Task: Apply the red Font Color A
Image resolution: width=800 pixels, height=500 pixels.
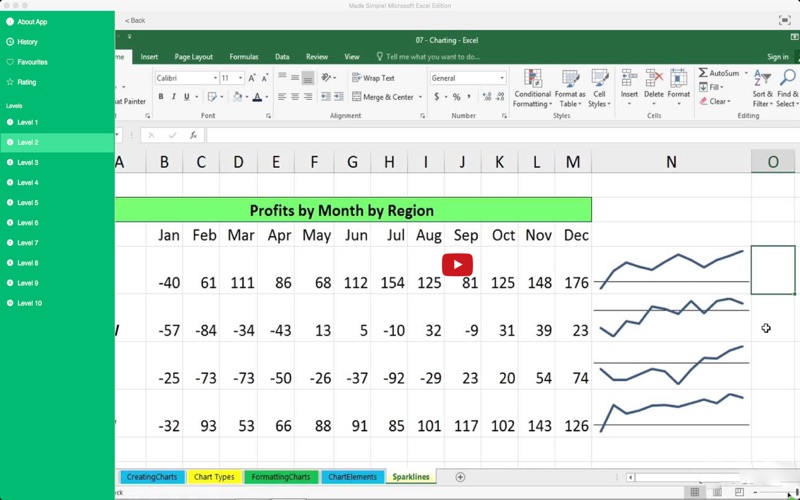Action: (257, 96)
